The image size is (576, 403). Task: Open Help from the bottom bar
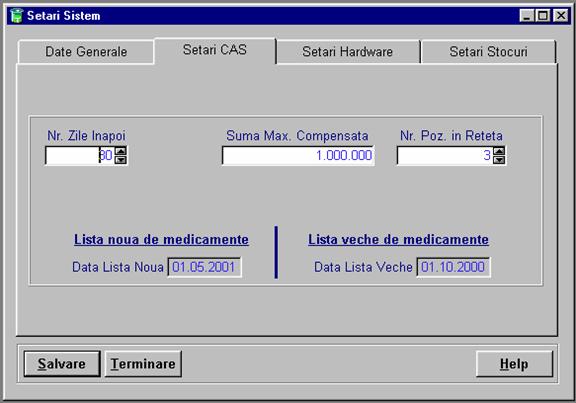pos(514,364)
